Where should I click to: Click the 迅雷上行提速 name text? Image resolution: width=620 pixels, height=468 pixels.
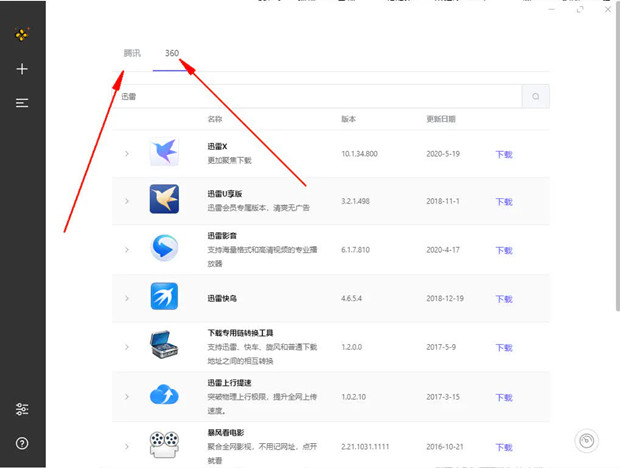(x=229, y=383)
